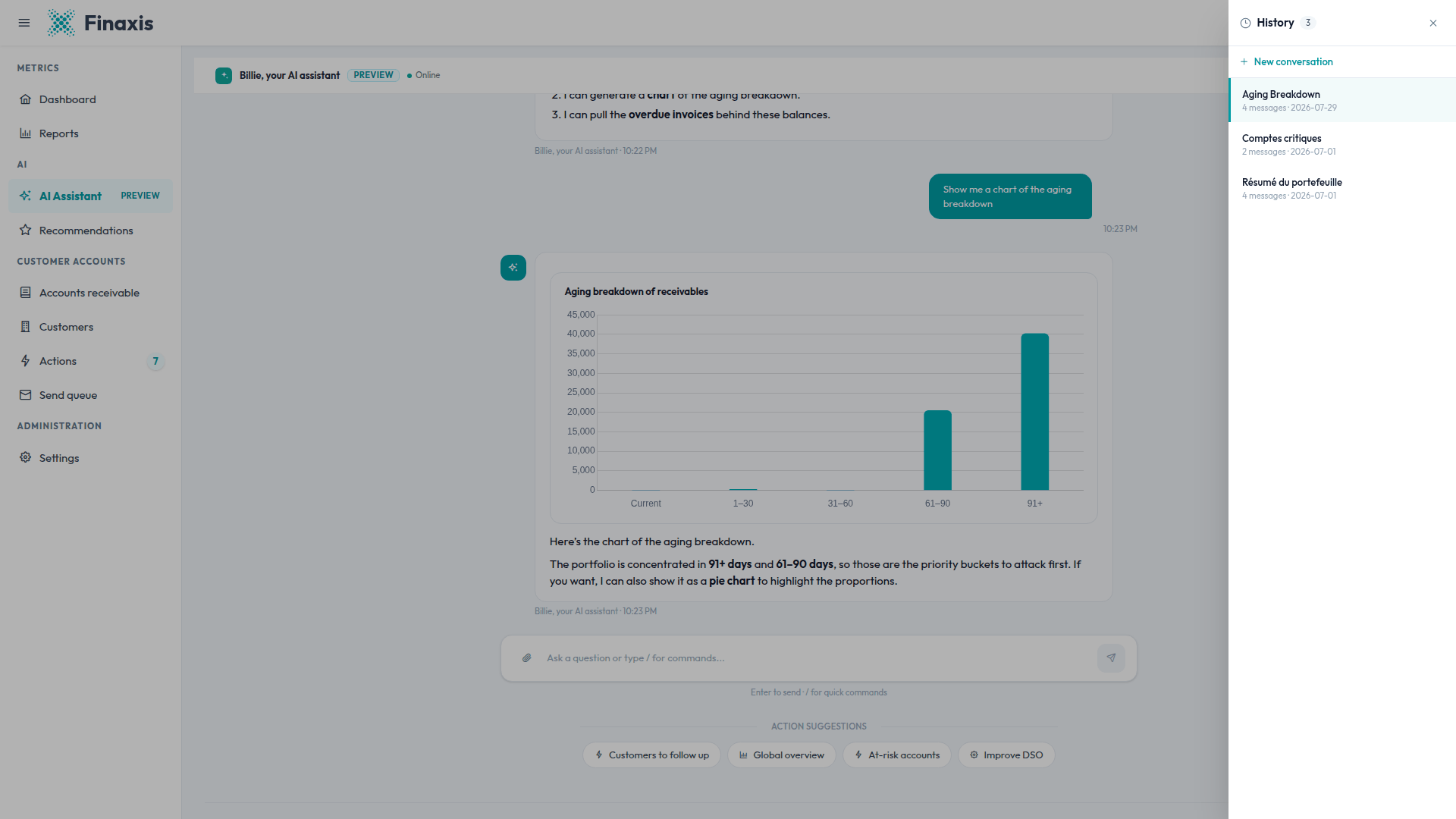1456x819 pixels.
Task: Click the 1–30 axis label
Action: tap(743, 504)
